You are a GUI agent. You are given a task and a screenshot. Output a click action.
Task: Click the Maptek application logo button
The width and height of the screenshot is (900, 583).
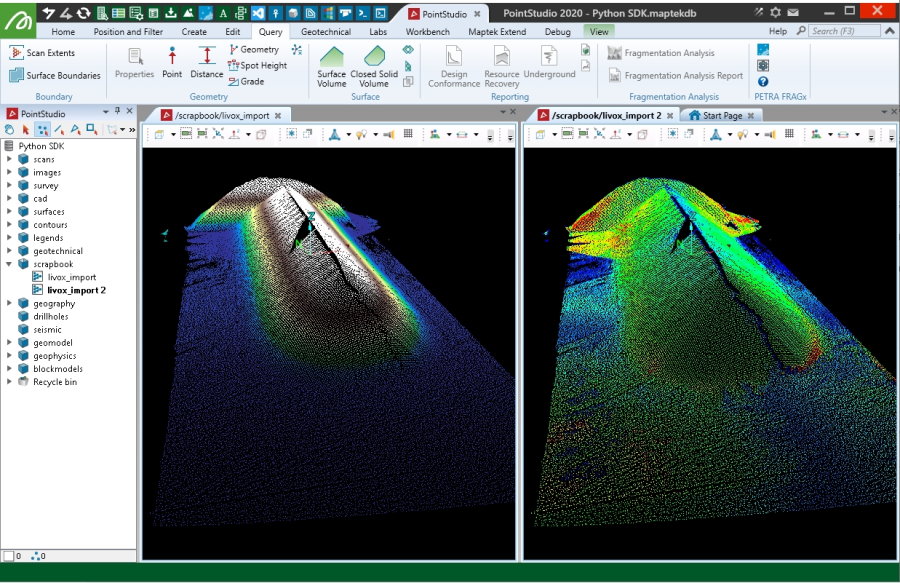18,20
